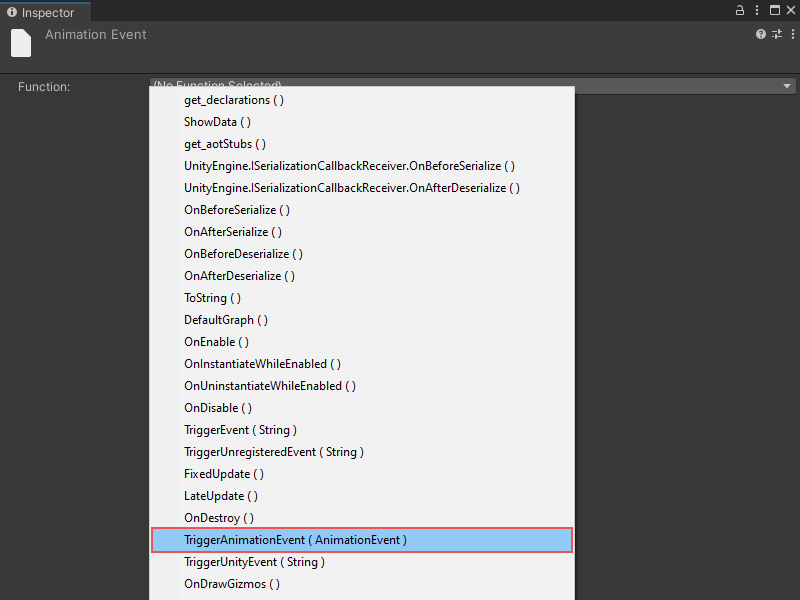This screenshot has height=600, width=800.
Task: Collapse the Function dropdown arrow
Action: (788, 86)
